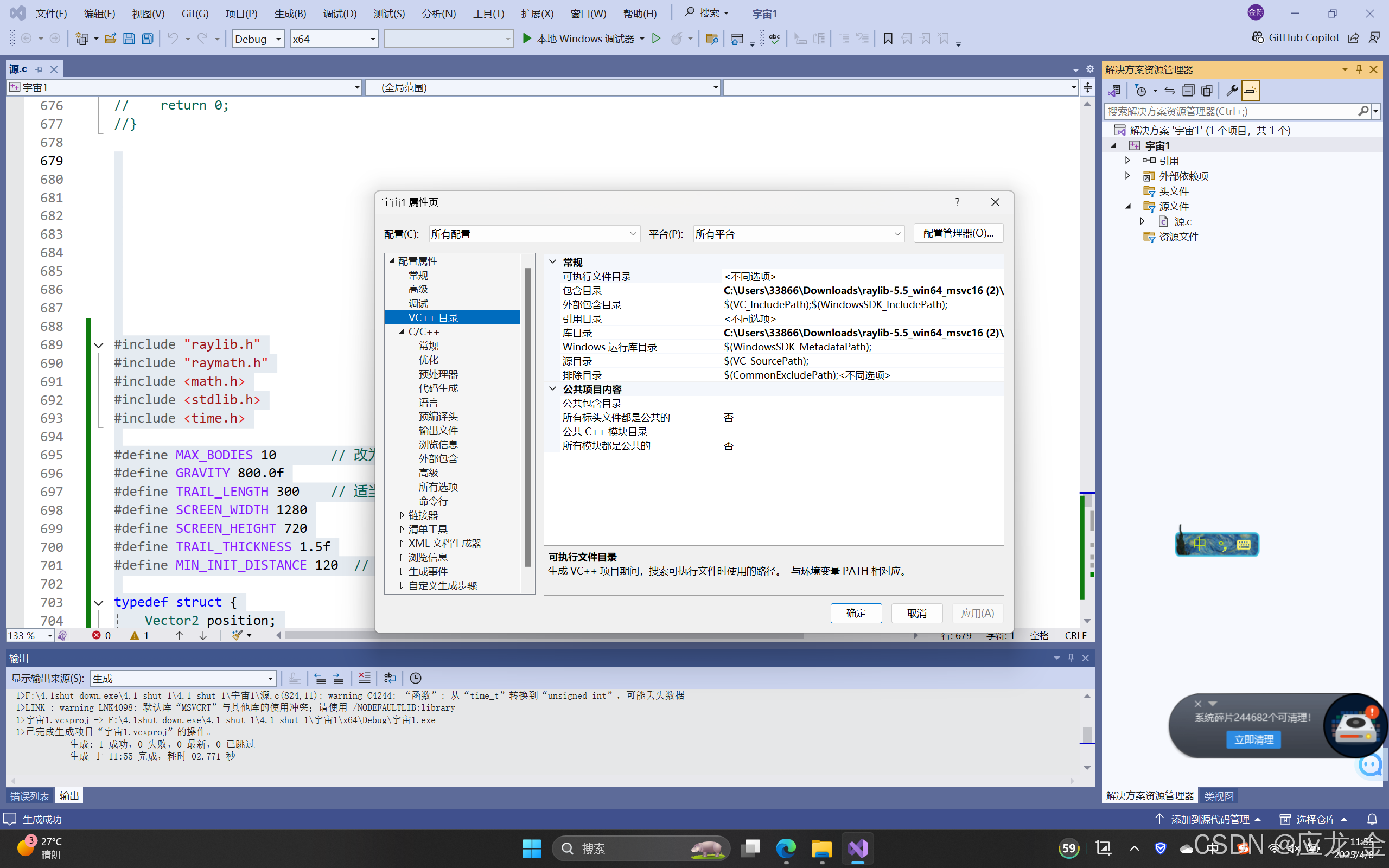1389x868 pixels.
Task: Open the Git menu
Action: 194,12
